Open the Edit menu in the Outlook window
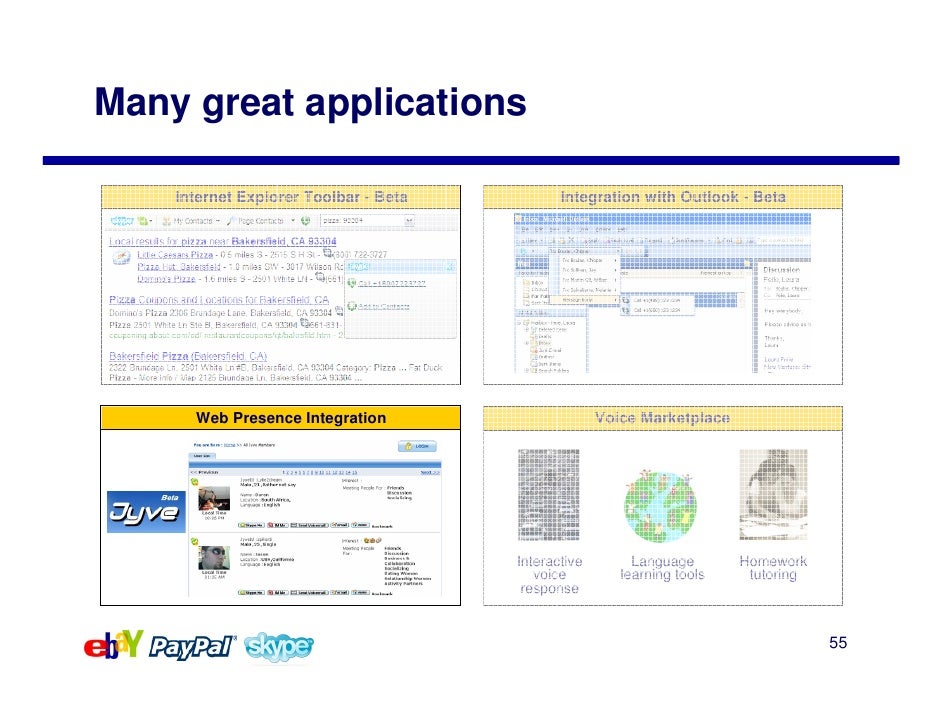The image size is (942, 728). pos(538,229)
